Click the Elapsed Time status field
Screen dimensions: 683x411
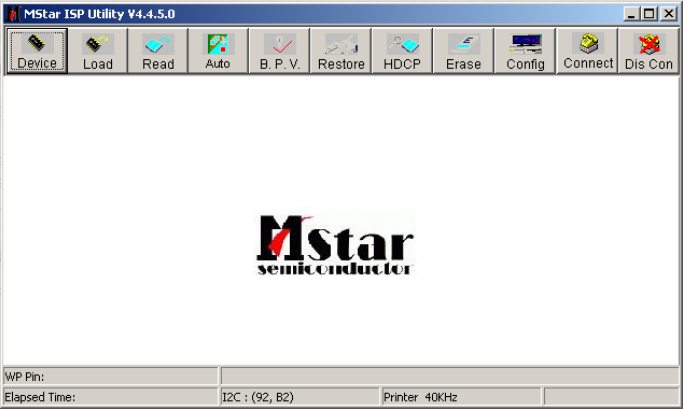point(111,397)
